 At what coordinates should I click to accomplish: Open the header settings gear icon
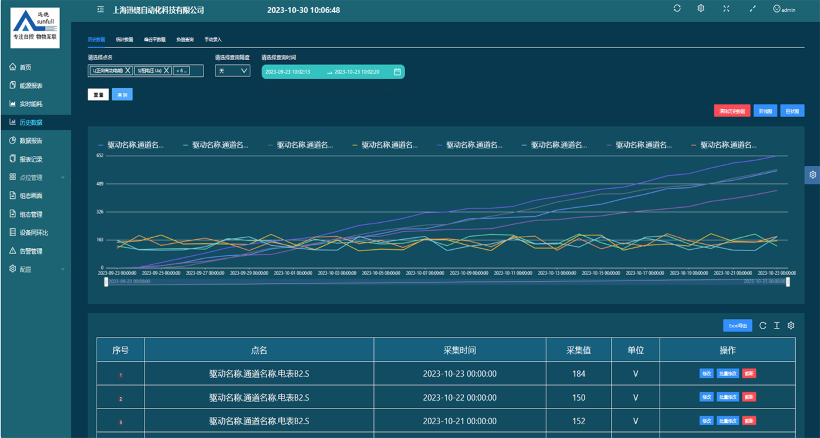(x=701, y=8)
